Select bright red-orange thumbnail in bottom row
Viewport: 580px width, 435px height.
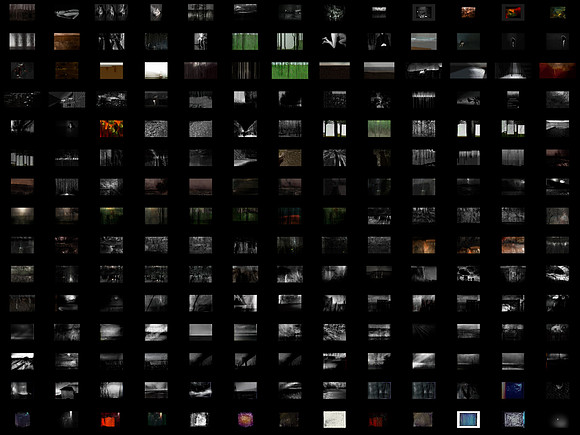pos(111,419)
